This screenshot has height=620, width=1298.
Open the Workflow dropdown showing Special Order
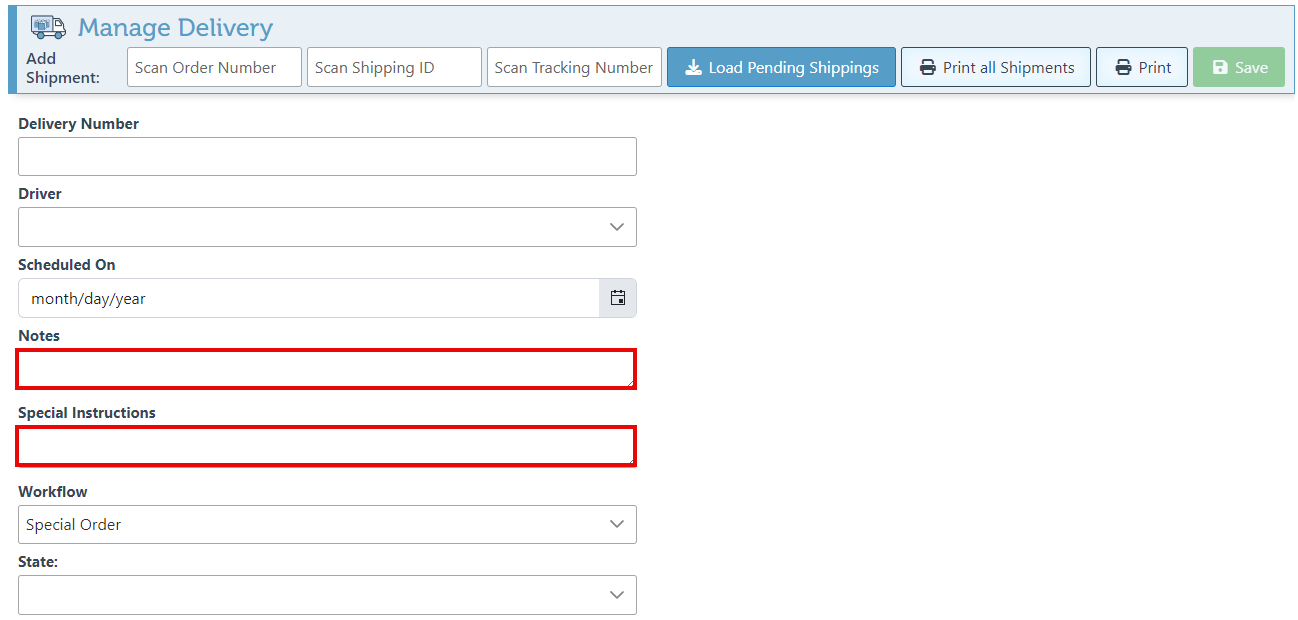click(x=327, y=524)
